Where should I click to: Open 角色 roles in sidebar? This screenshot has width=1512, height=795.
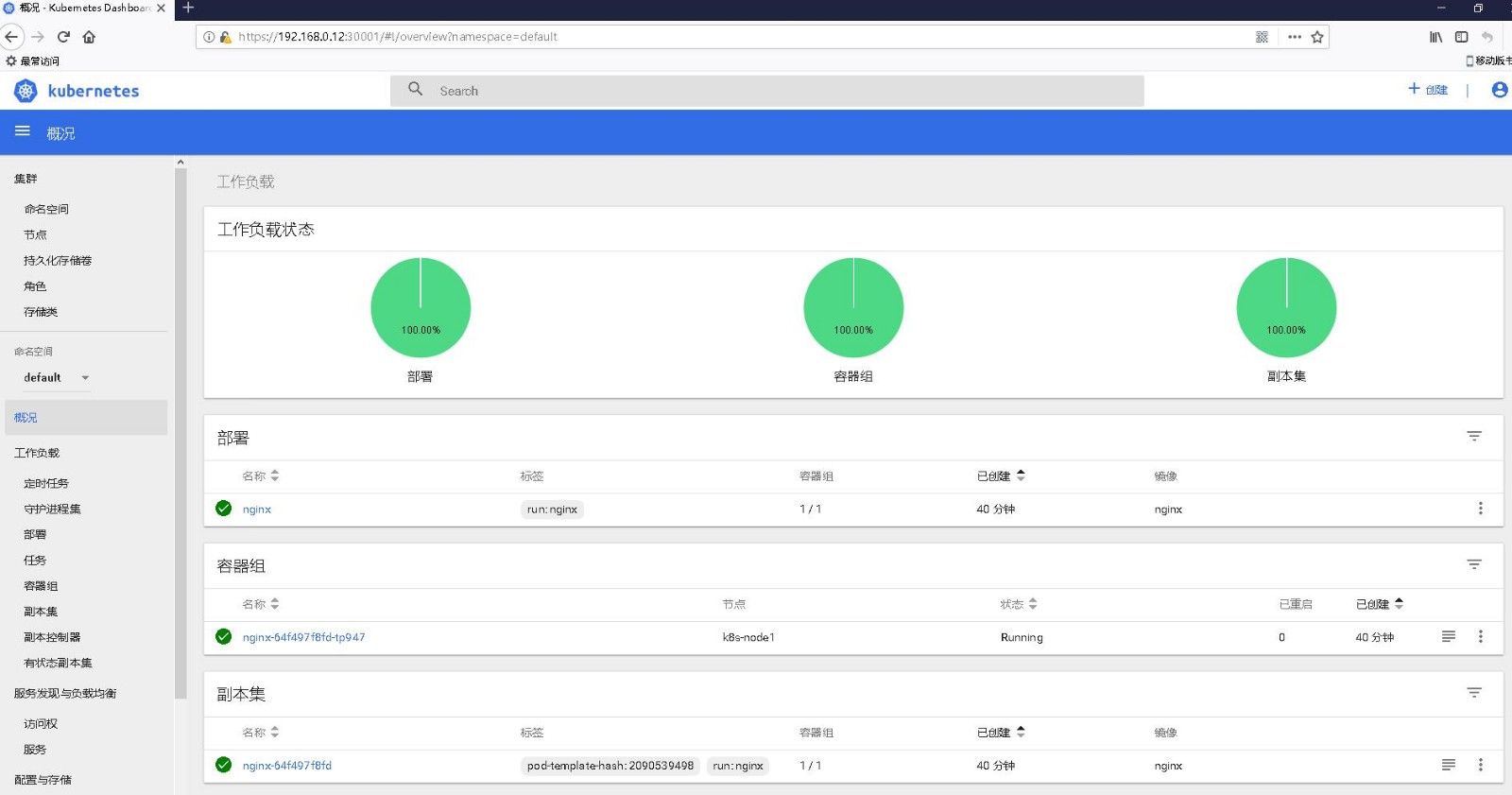tap(35, 285)
